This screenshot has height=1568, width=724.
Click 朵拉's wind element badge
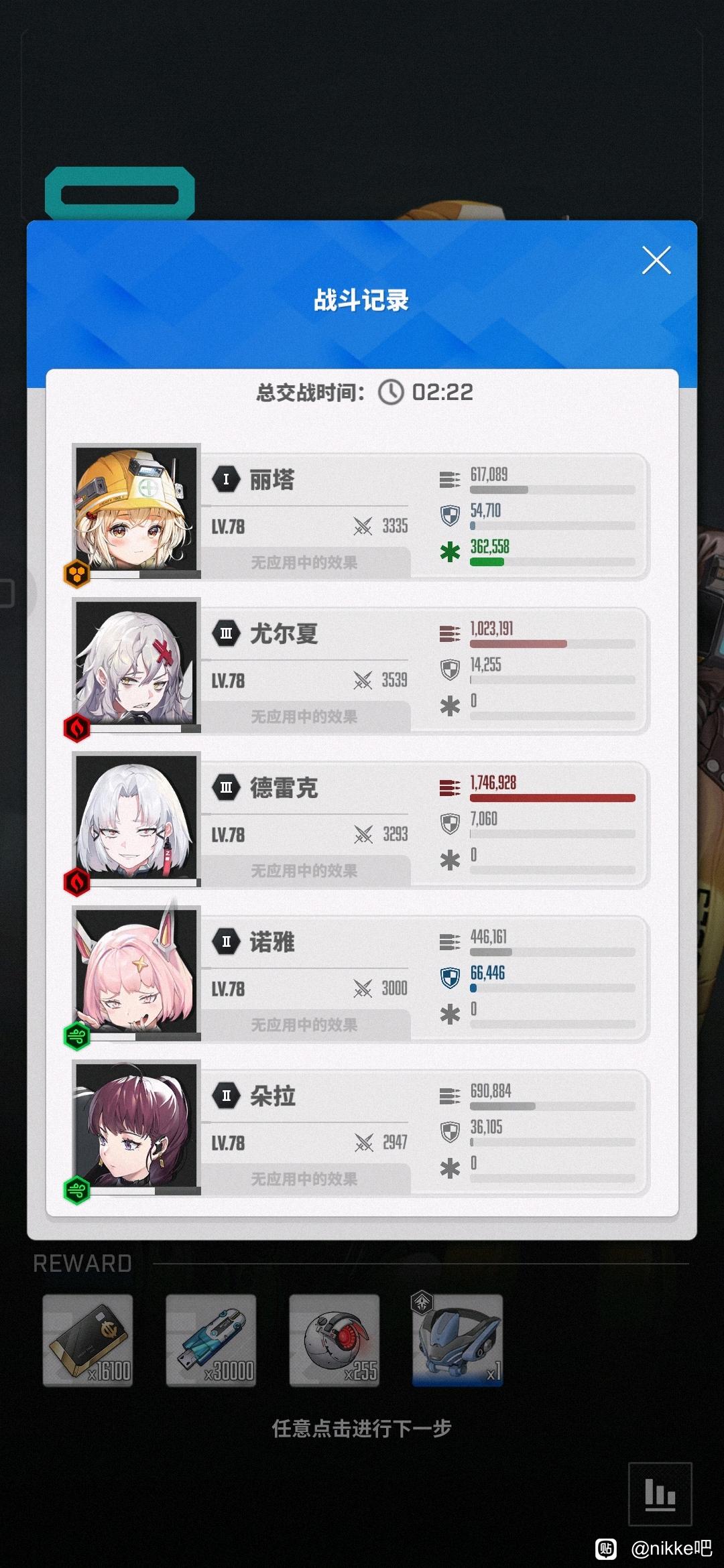click(76, 1190)
